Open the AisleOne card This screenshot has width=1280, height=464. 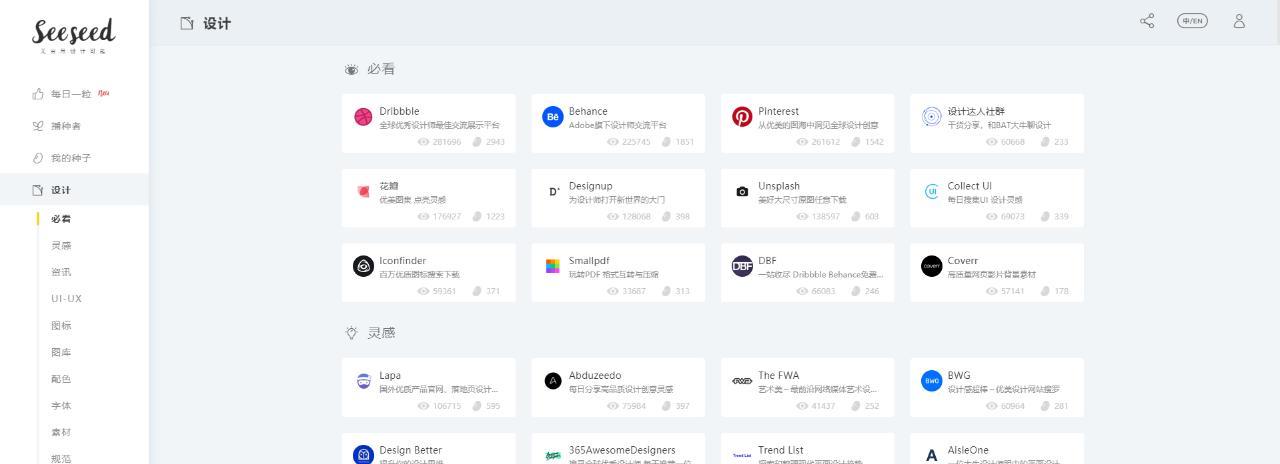point(996,448)
